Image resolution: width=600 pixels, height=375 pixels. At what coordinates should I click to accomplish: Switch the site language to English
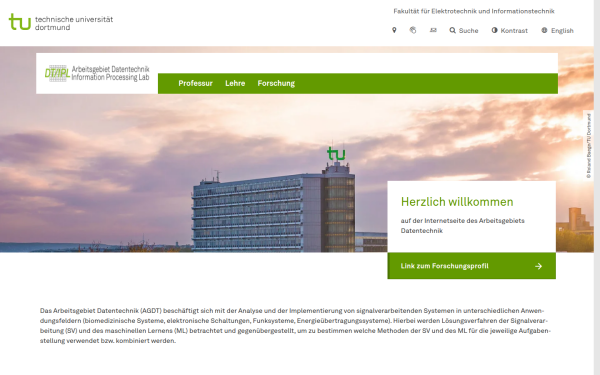coord(558,31)
